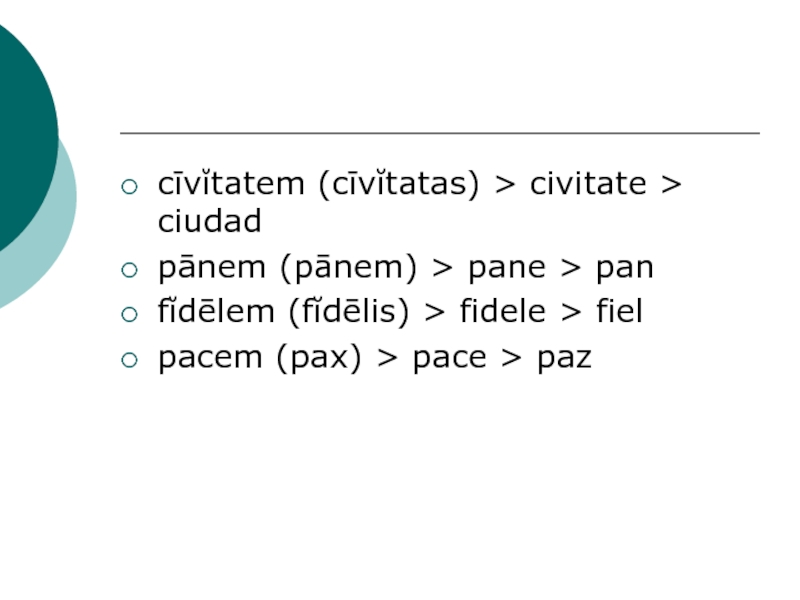
Task: Click the word "fĭdēlem" starting the third bullet
Action: [x=216, y=312]
